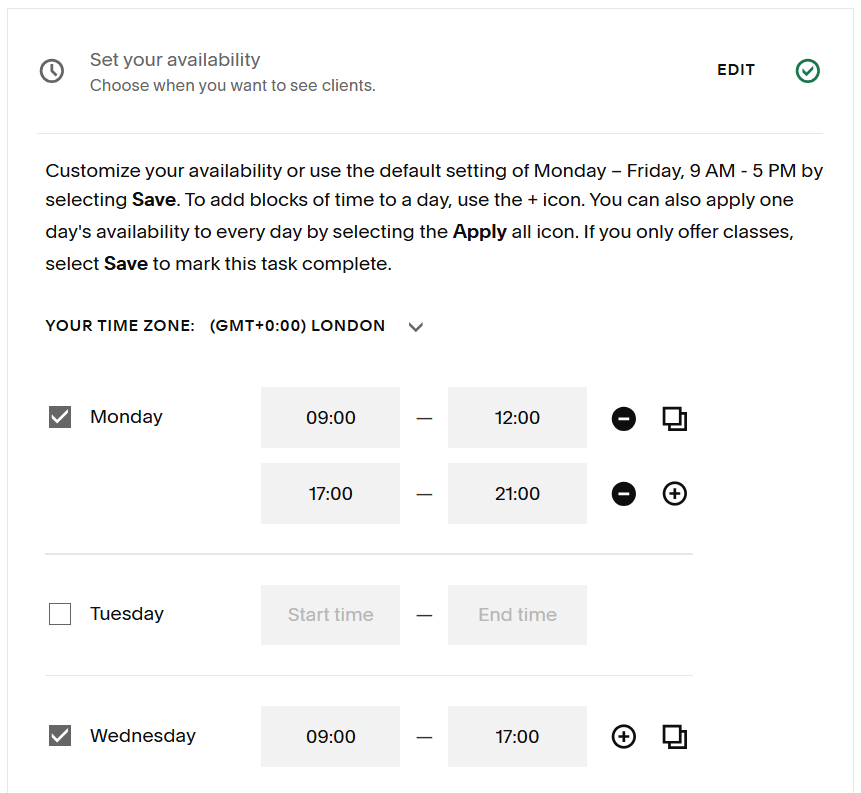Remove Monday's 09:00–12:00 time block
861x793 pixels.
(x=624, y=418)
